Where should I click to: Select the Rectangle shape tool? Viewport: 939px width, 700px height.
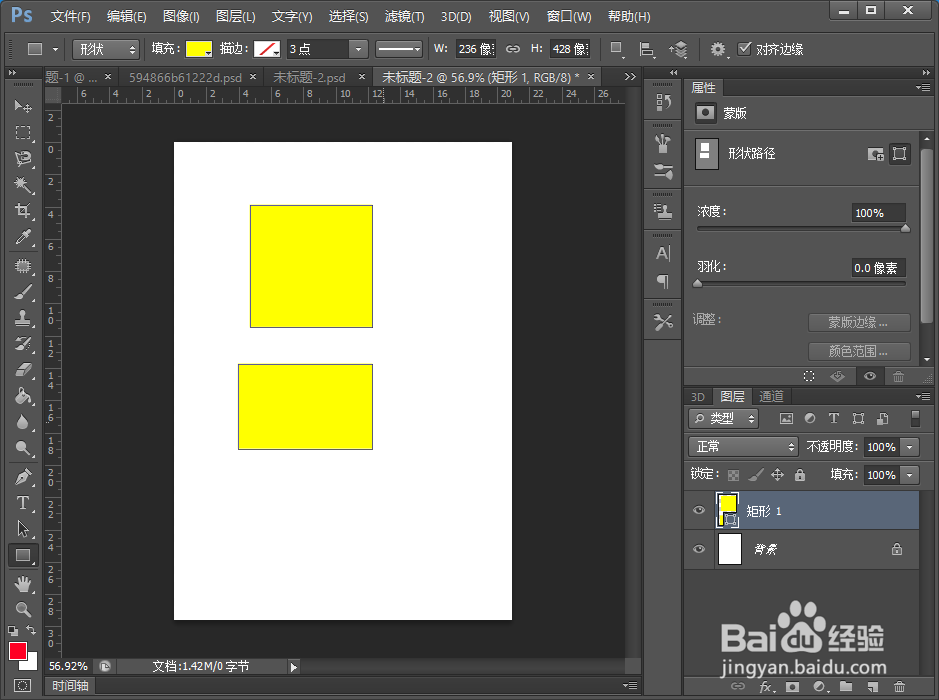[23, 556]
